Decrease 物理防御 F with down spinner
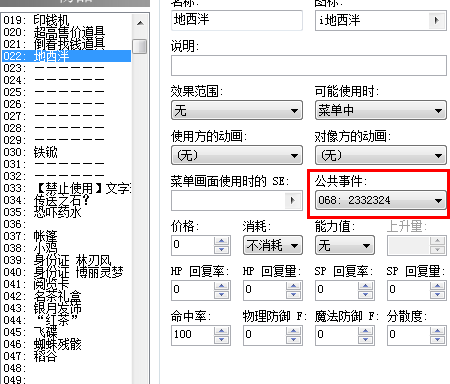 tap(293, 340)
